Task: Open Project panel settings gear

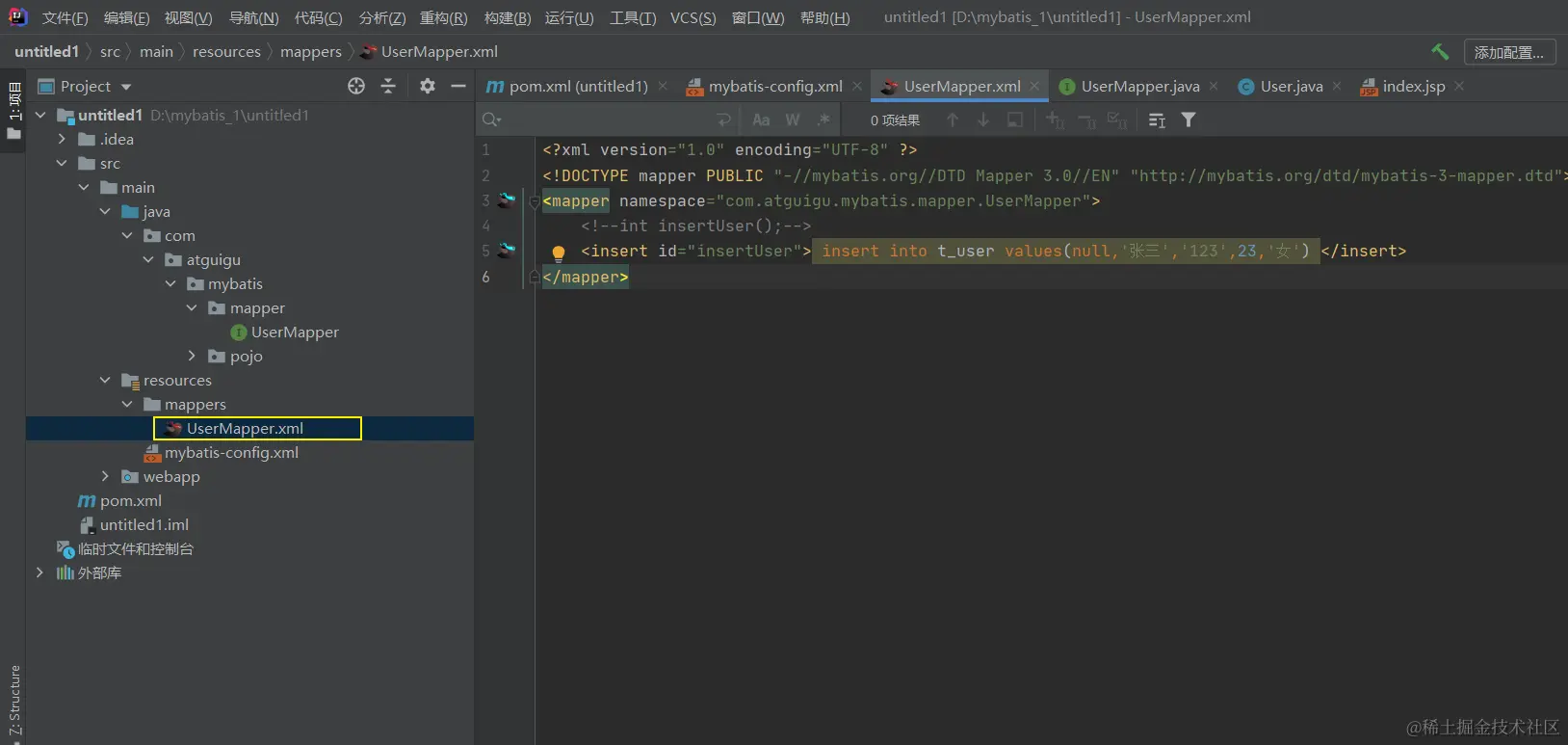Action: (428, 86)
